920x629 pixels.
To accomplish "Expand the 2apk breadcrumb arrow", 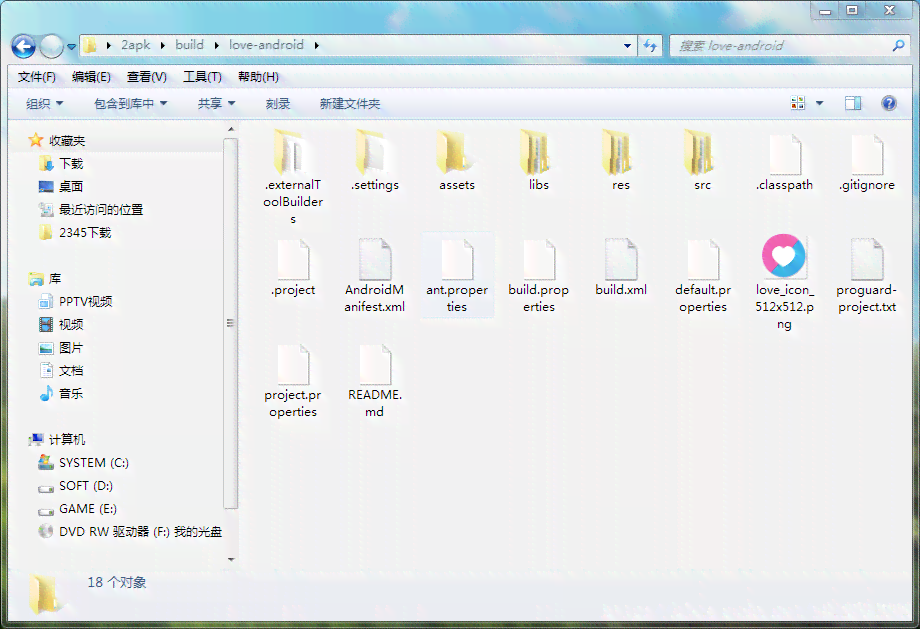I will tap(163, 45).
